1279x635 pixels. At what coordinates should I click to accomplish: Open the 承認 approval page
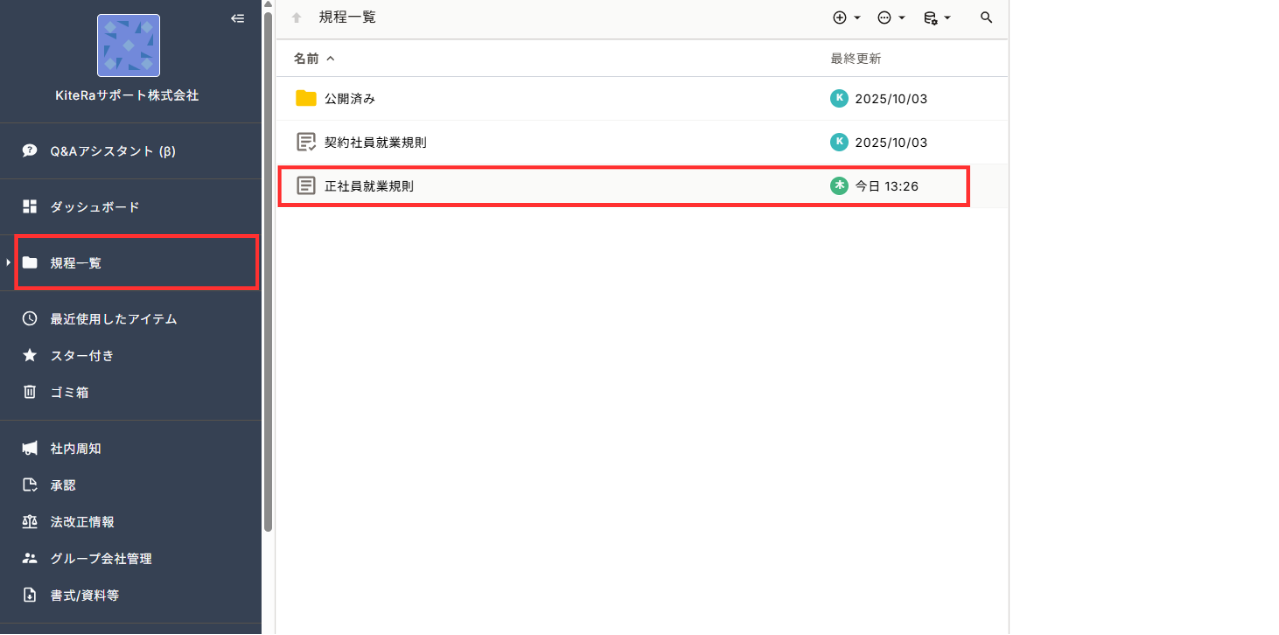[62, 485]
